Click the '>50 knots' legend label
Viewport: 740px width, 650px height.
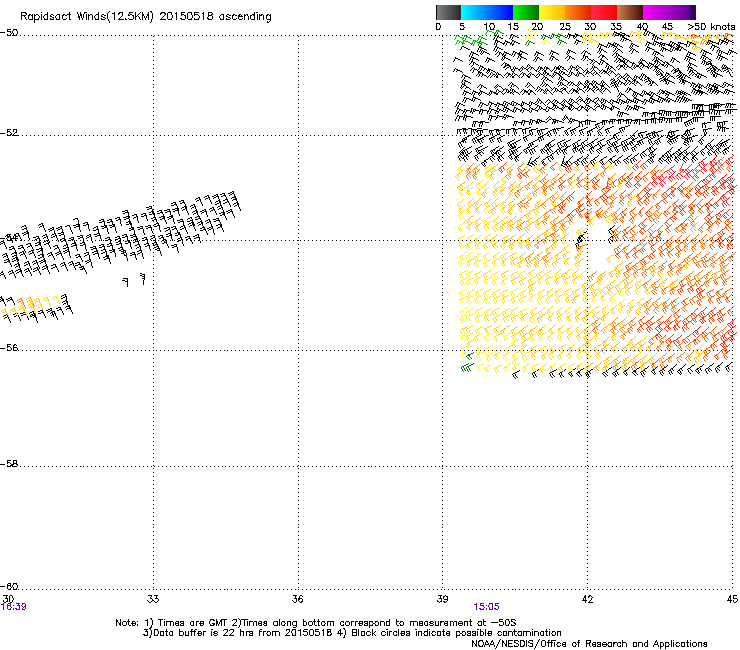[711, 27]
